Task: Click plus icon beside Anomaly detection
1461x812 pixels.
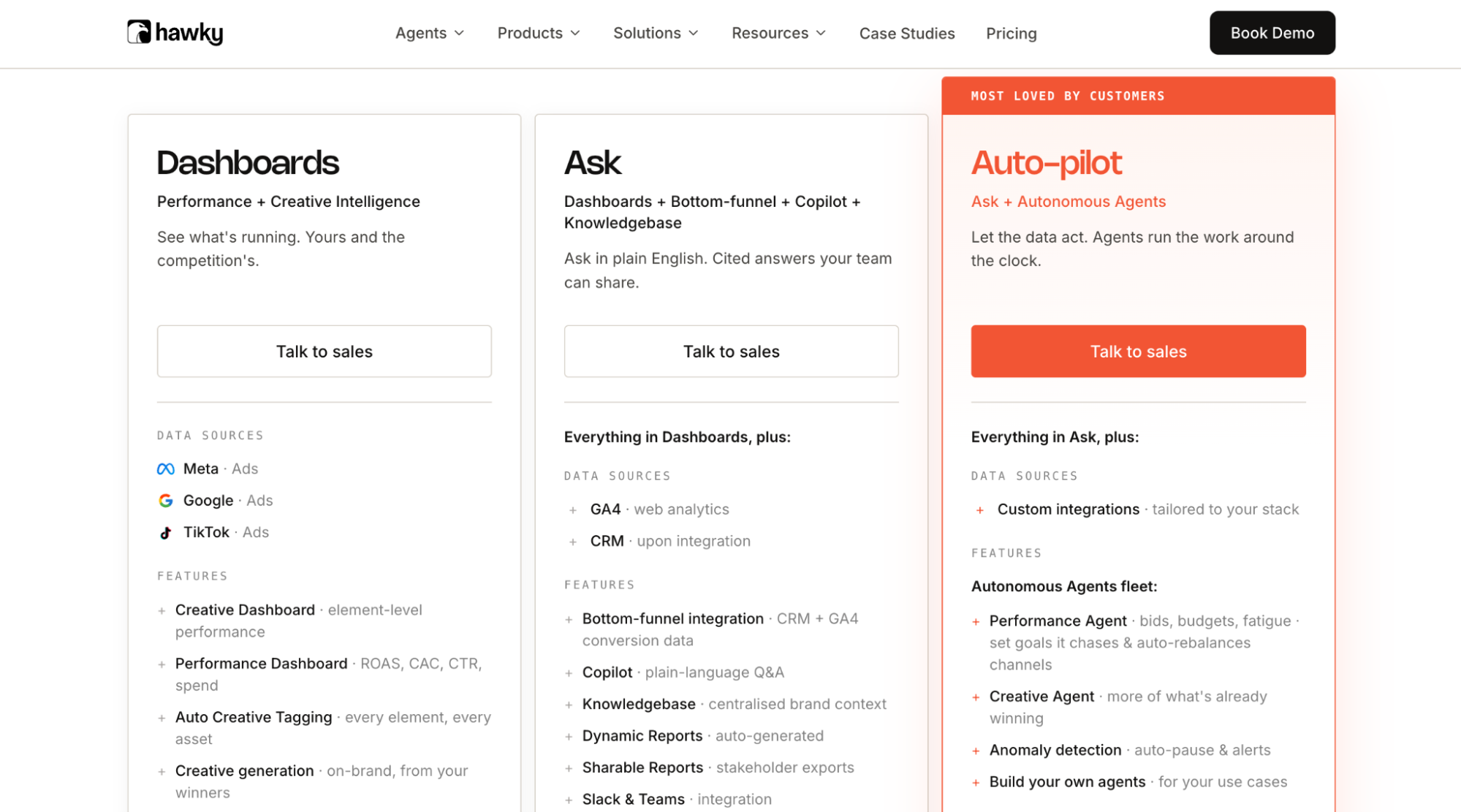Action: click(976, 751)
